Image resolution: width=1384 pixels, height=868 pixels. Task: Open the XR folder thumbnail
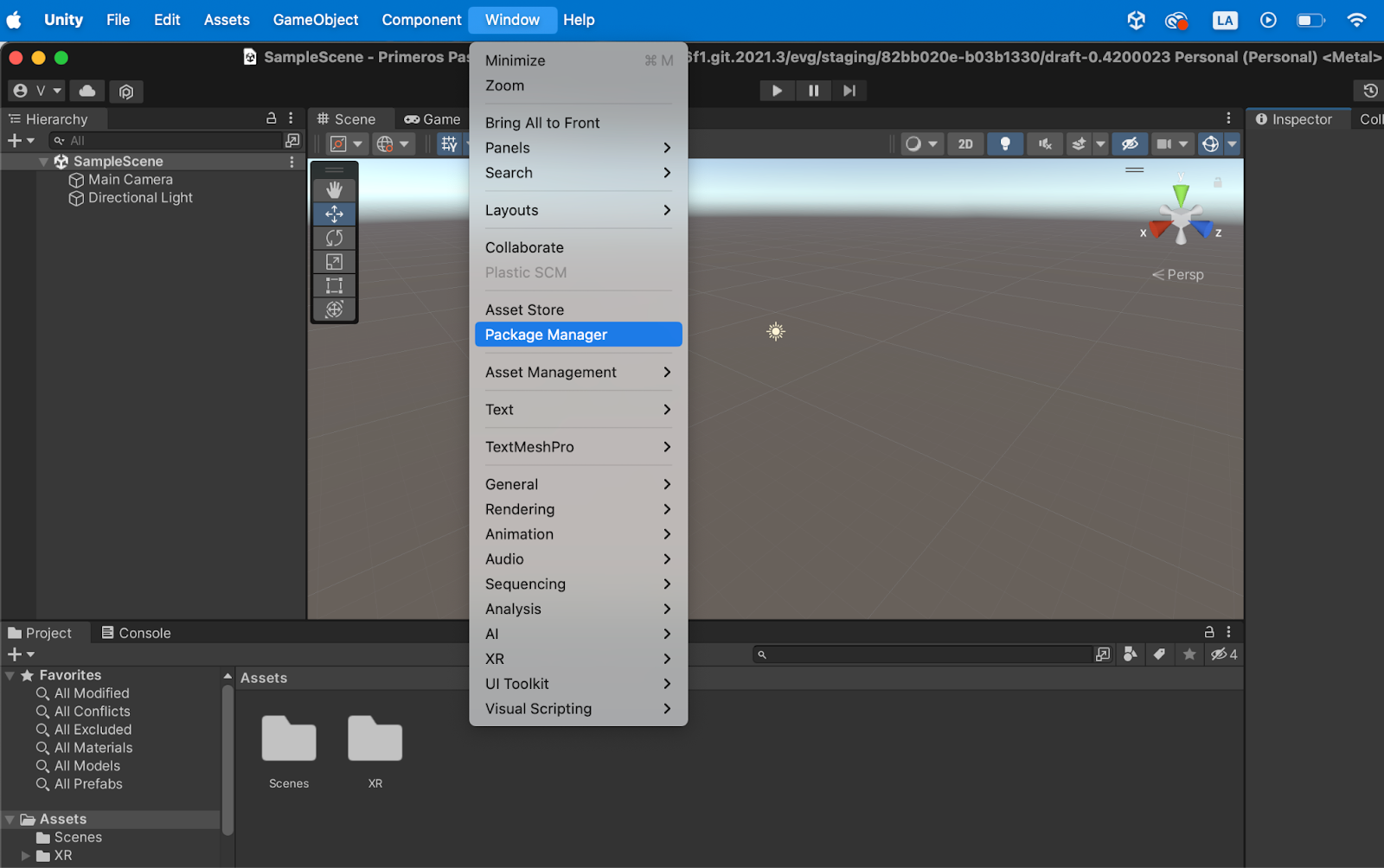tap(375, 738)
